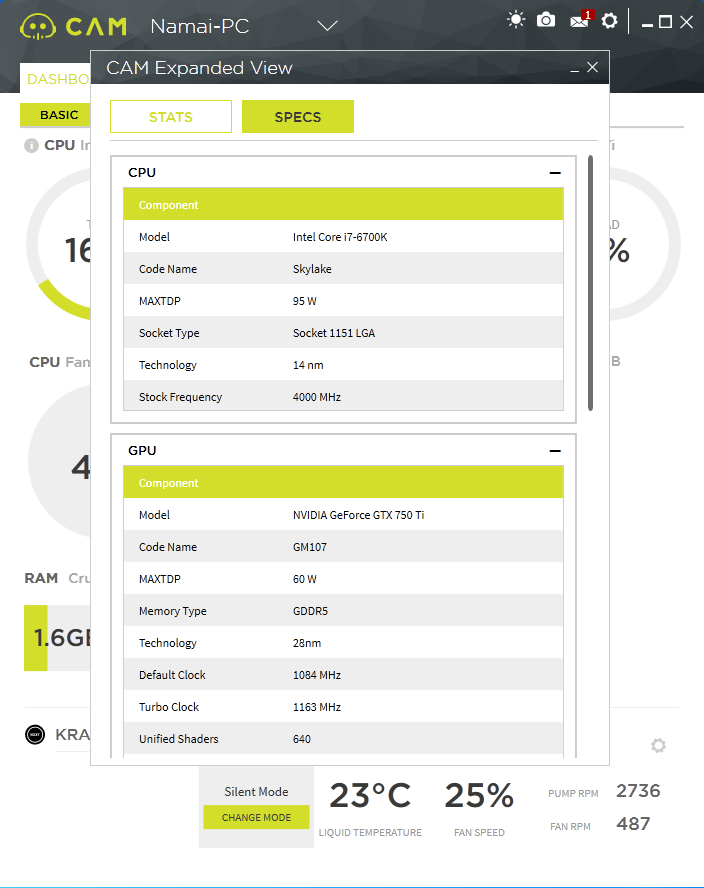Viewport: 704px width, 888px height.
Task: Toggle night mode sun icon
Action: tap(515, 20)
